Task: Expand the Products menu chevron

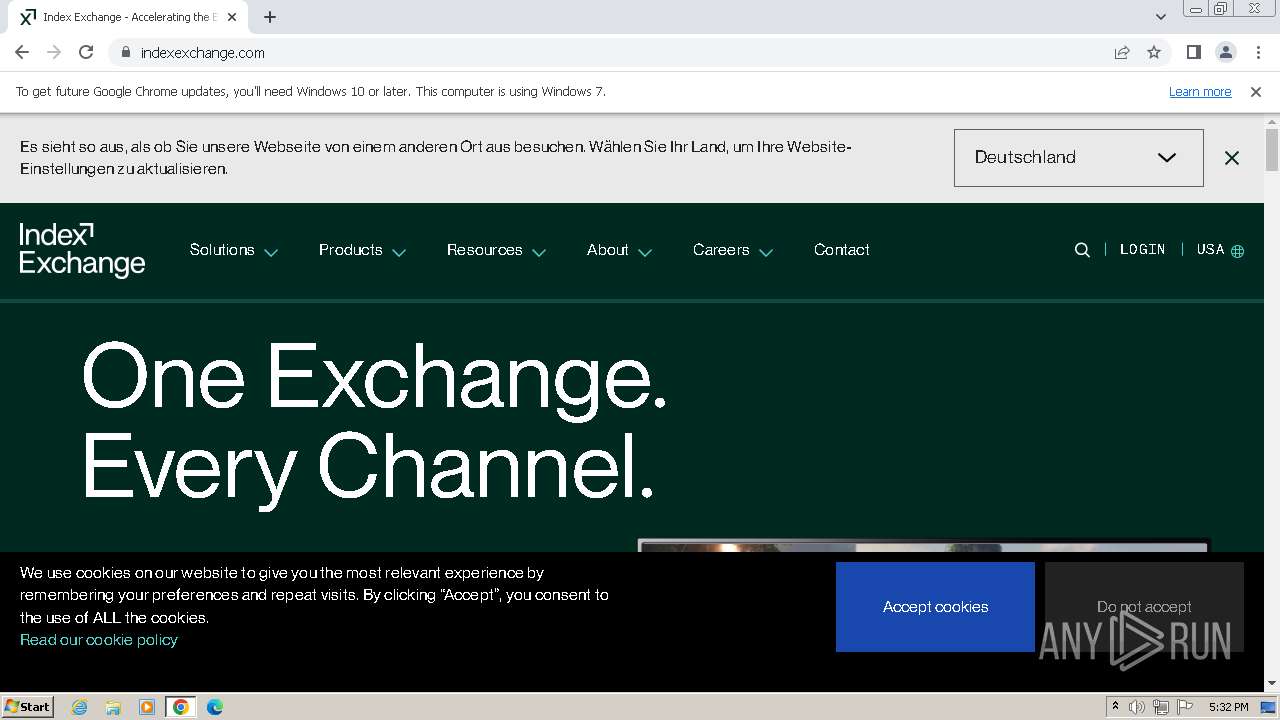Action: [x=399, y=252]
